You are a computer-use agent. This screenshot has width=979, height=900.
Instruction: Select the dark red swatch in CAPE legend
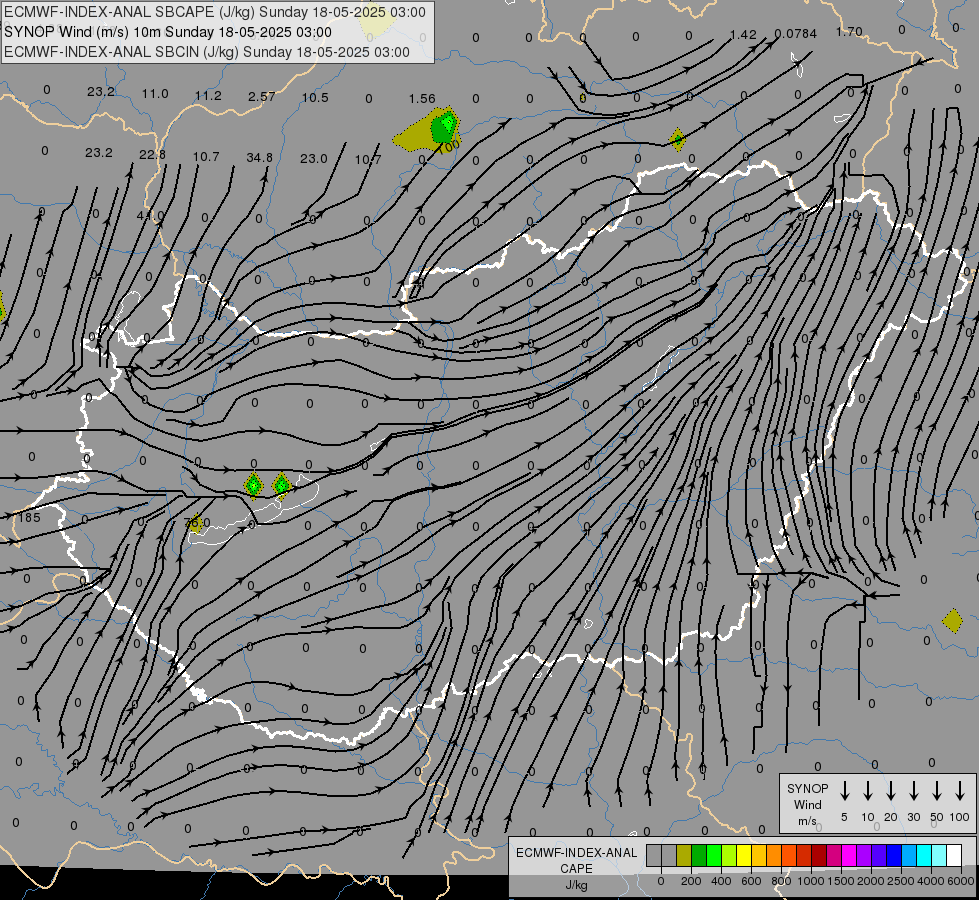pos(819,855)
